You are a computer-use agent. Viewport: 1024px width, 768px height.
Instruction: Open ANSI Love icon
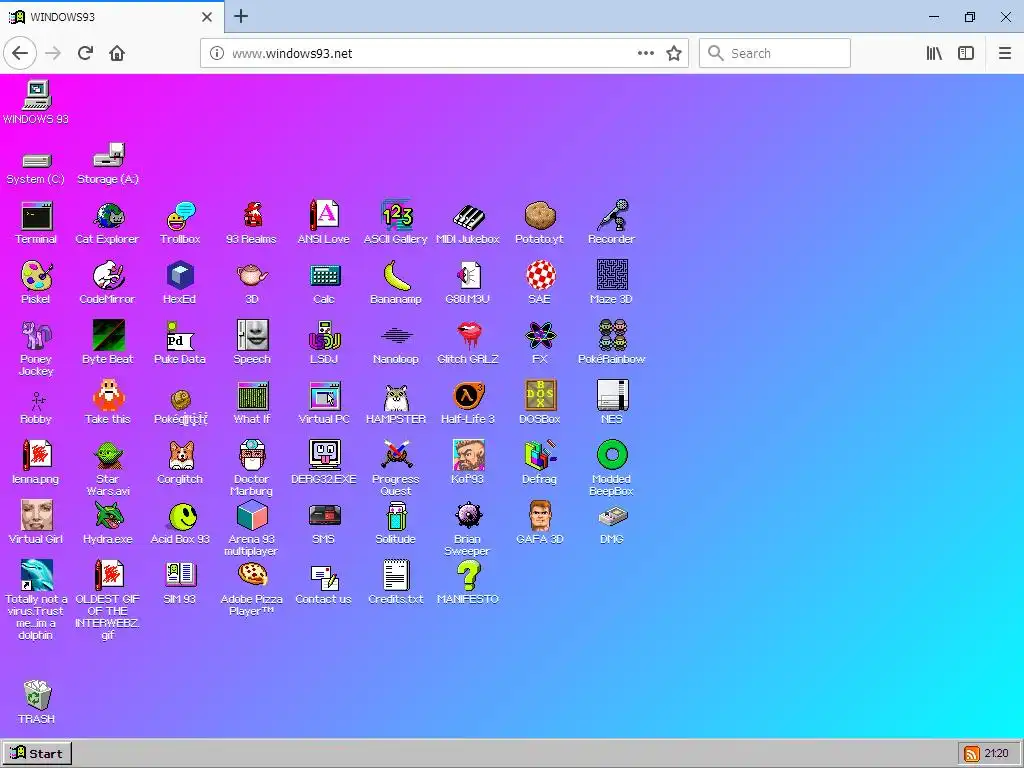324,216
